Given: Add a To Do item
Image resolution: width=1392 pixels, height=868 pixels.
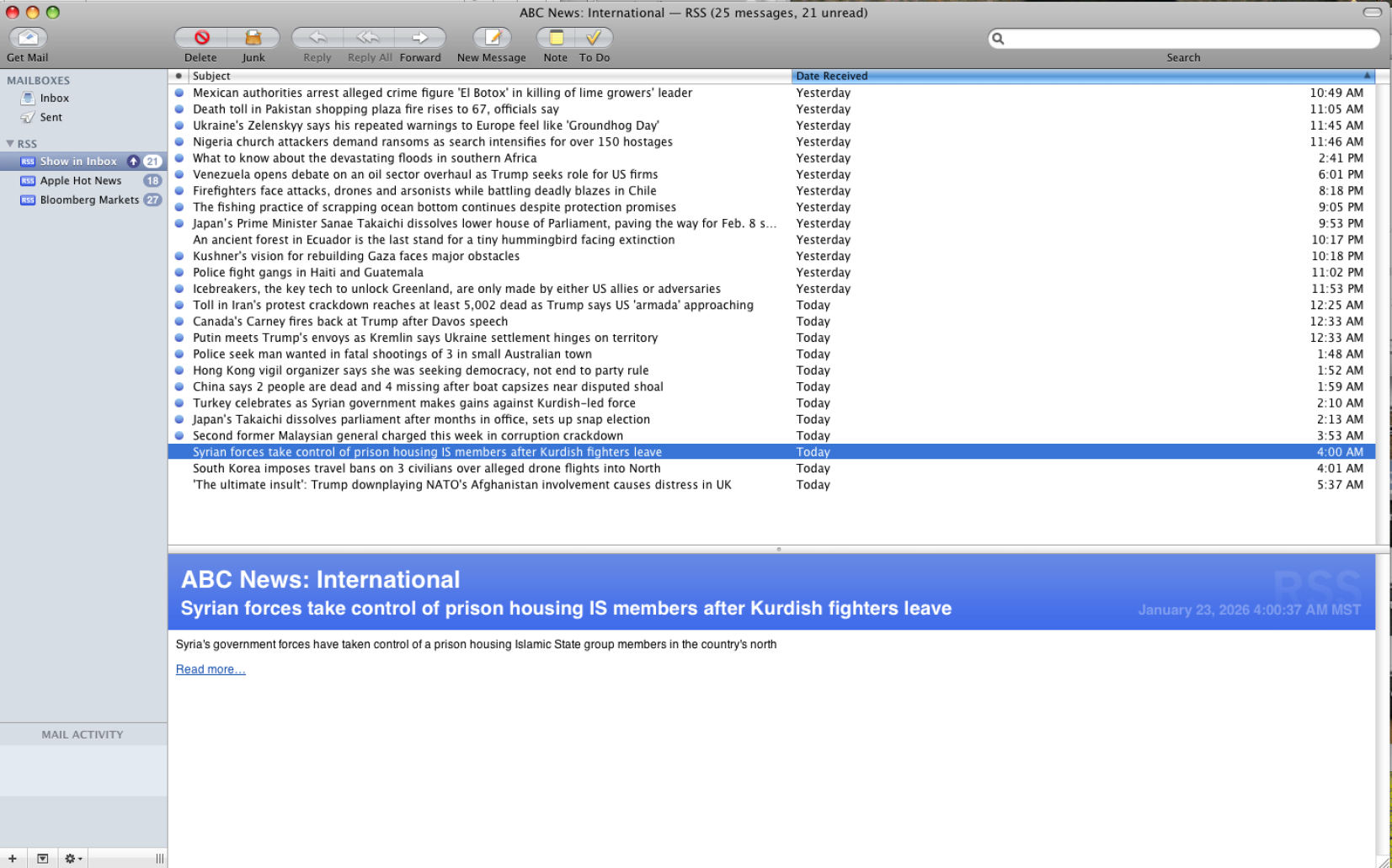Looking at the screenshot, I should (594, 38).
